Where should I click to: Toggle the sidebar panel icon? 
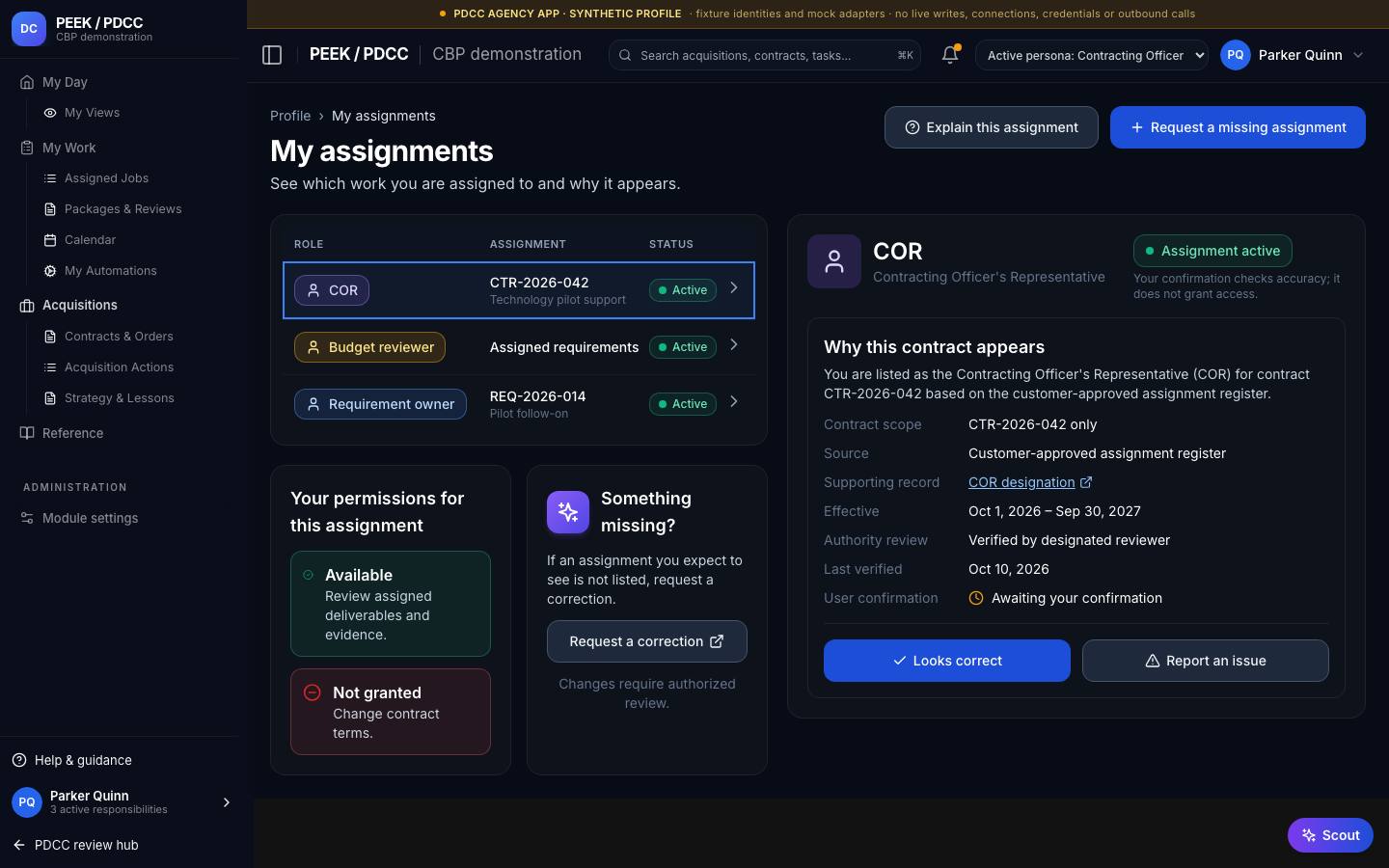coord(272,55)
